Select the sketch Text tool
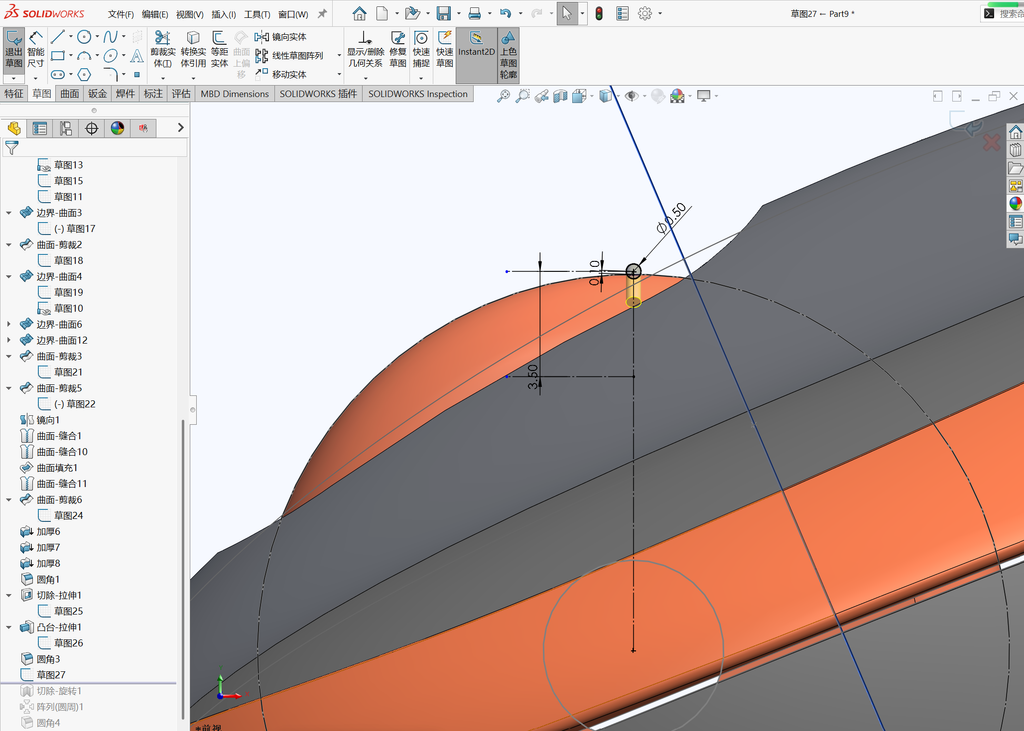The image size is (1024, 731). click(136, 56)
